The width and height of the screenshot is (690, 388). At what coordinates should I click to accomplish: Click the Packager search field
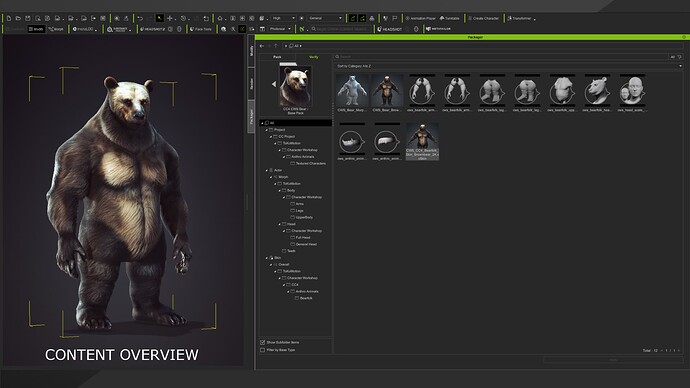tap(501, 57)
